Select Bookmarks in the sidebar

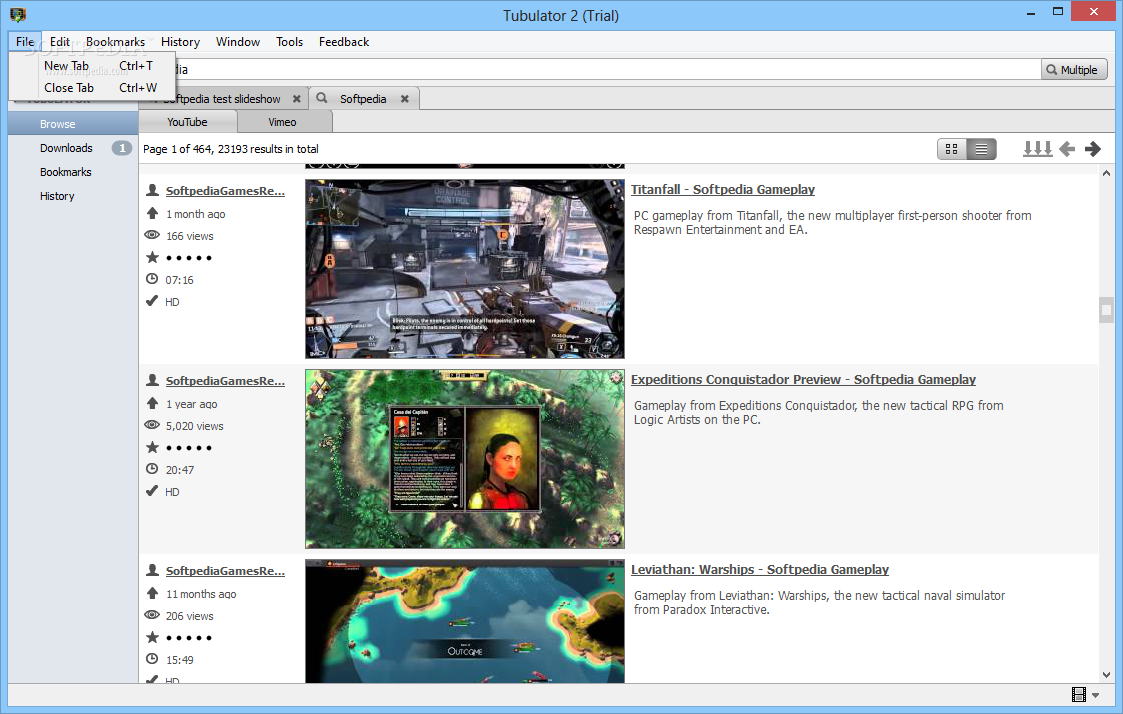pos(73,172)
